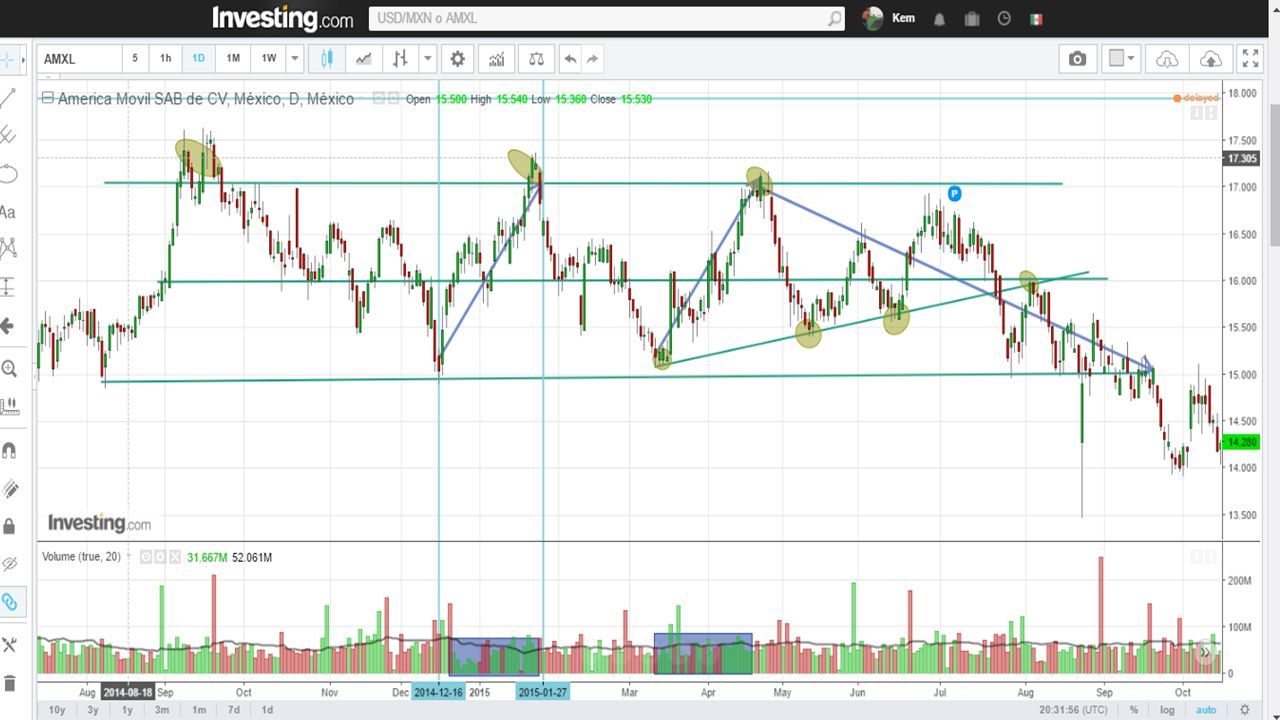This screenshot has width=1280, height=720.
Task: Toggle stay-in-drawing-mode pencil
Action: pyautogui.click(x=9, y=488)
